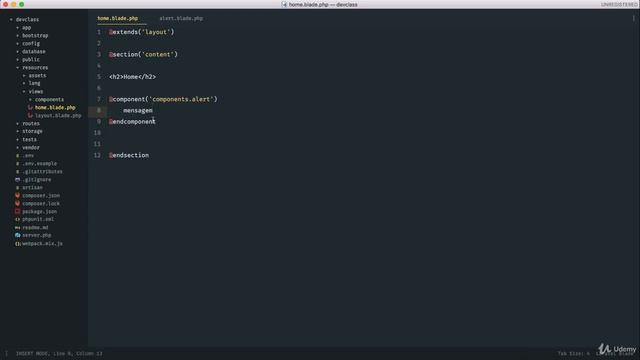
Task: Switch to the alert.blade.php tab
Action: 181,18
